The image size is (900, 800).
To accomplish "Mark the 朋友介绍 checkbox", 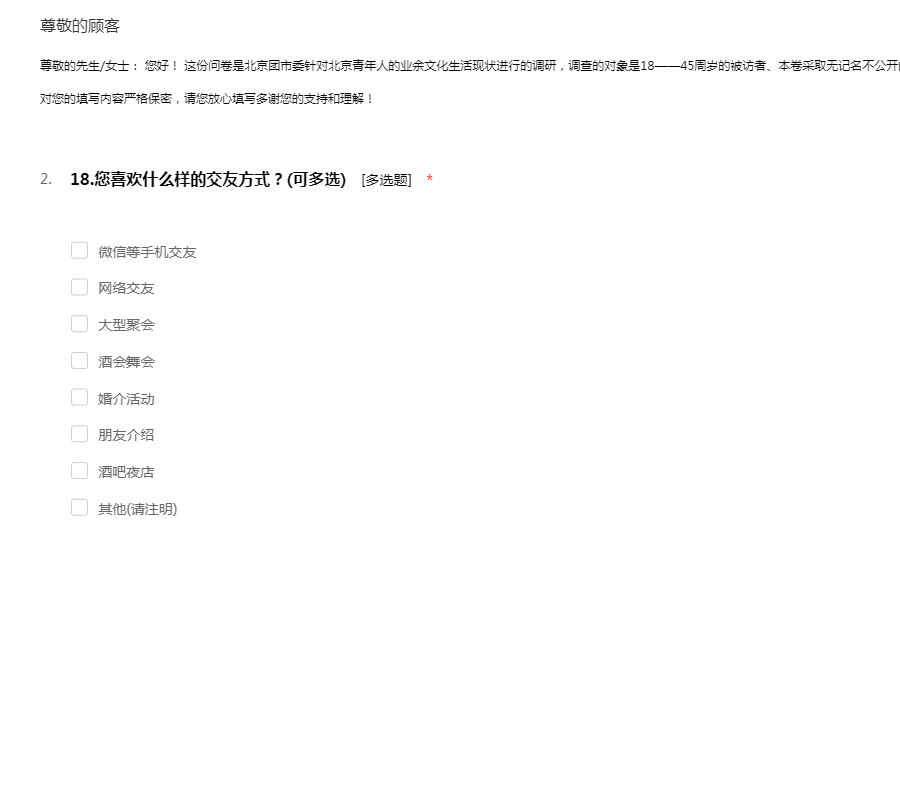I will click(x=79, y=434).
